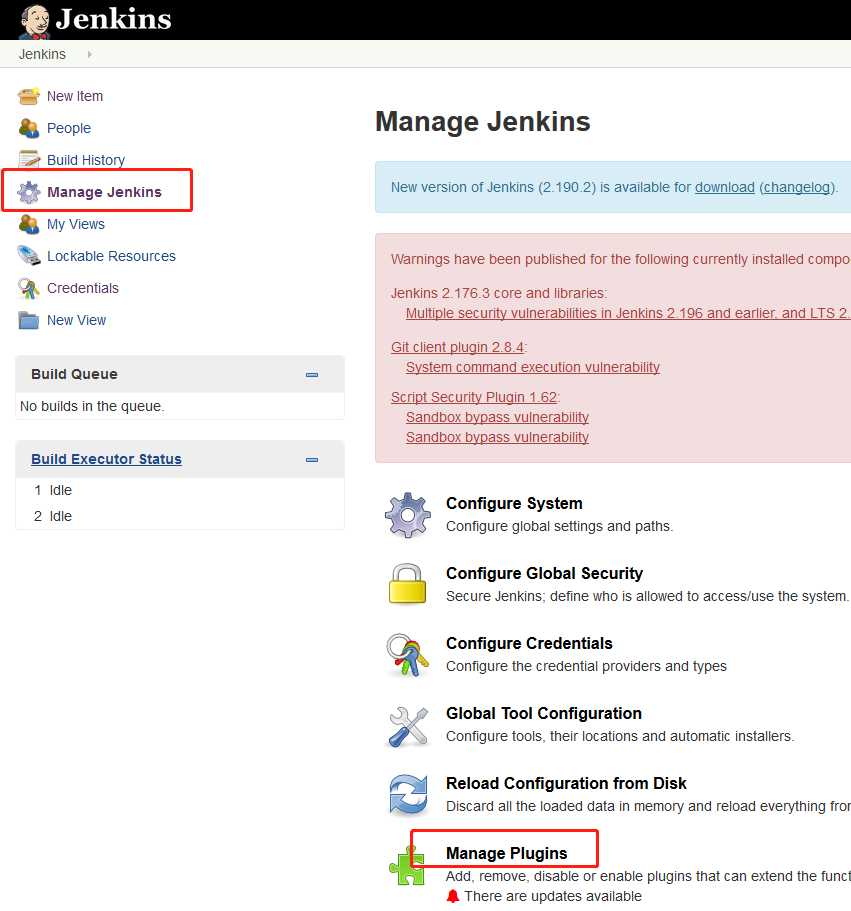
Task: Click the Configure Global Security padlock icon
Action: [407, 583]
